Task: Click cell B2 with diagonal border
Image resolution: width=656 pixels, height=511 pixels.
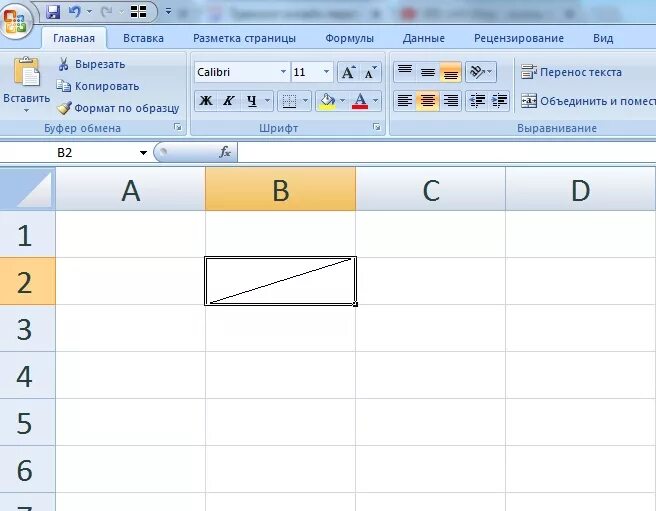Action: tap(280, 281)
